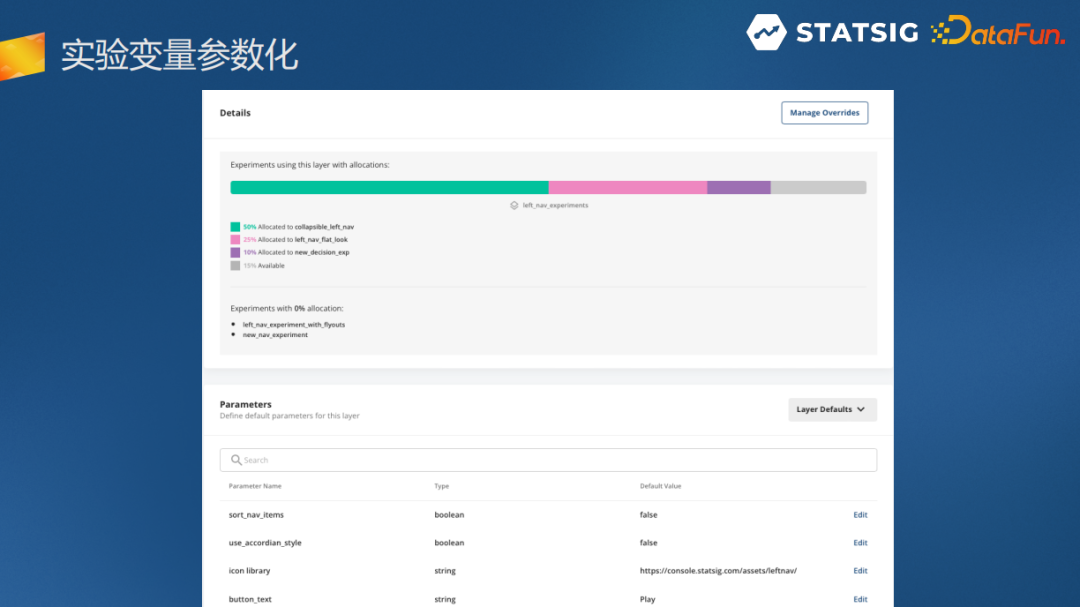Image resolution: width=1080 pixels, height=607 pixels.
Task: Open the Layer Defaults dropdown
Action: (x=831, y=409)
